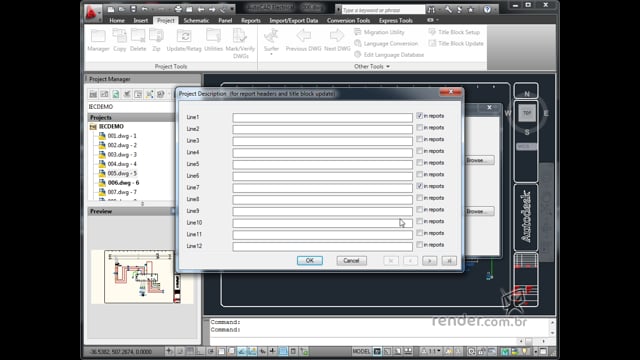640x360 pixels.
Task: Open the Import/Export Data tab
Action: click(x=293, y=20)
